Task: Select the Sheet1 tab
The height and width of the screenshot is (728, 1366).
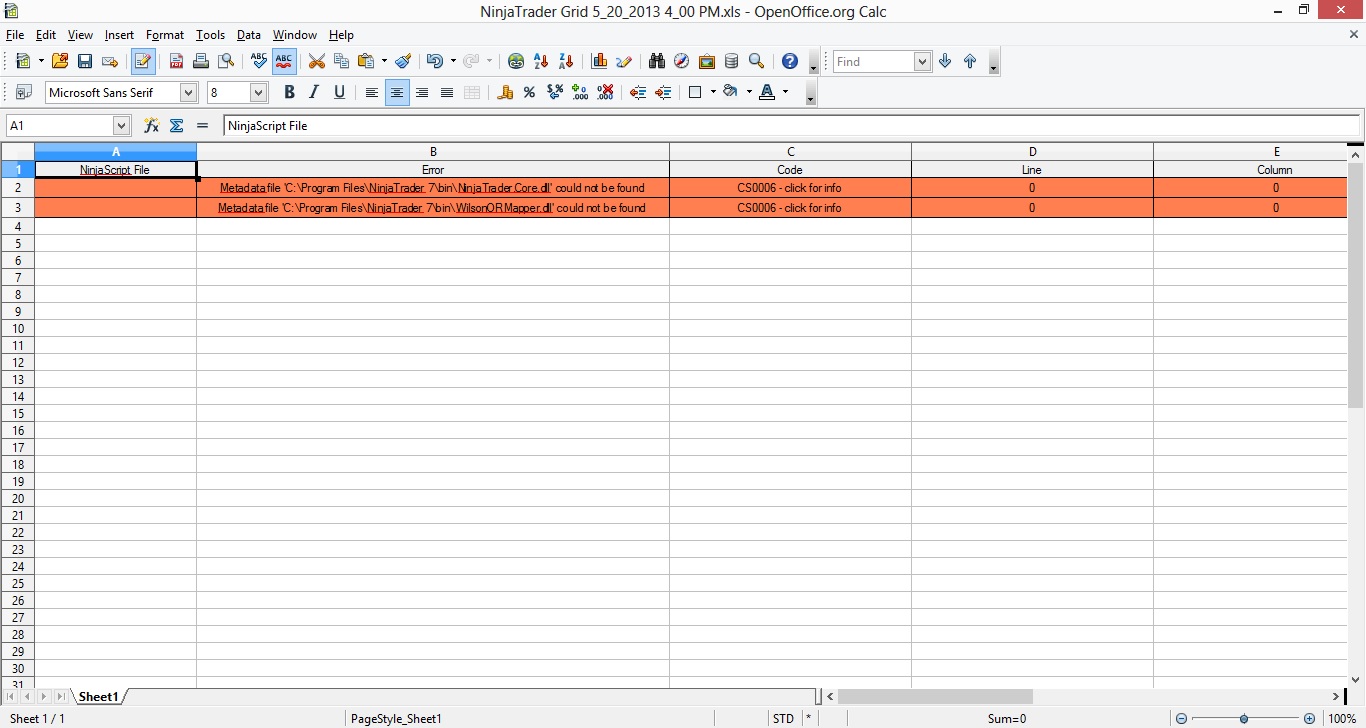Action: pos(99,697)
